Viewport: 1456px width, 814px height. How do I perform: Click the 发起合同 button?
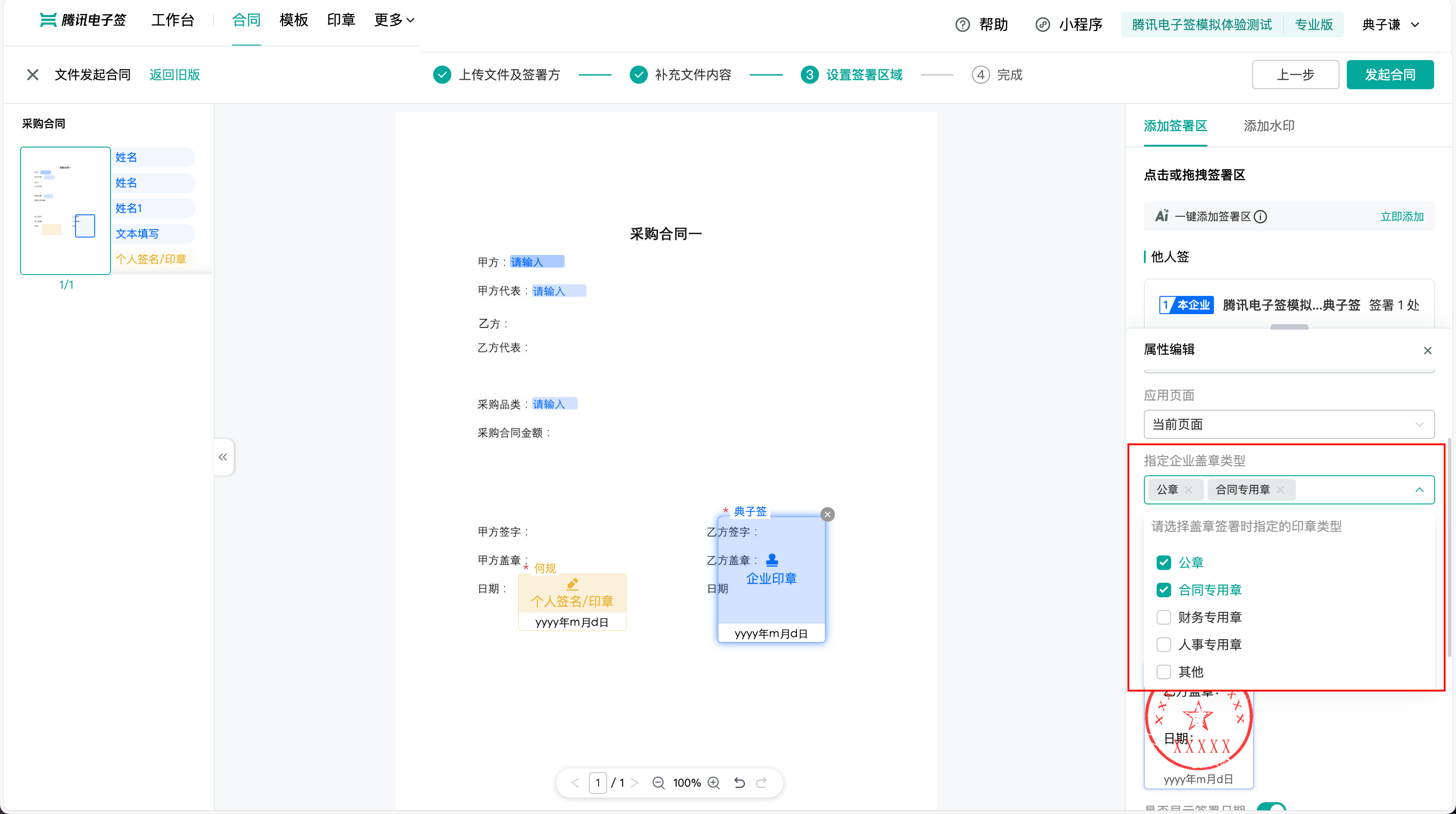tap(1390, 75)
